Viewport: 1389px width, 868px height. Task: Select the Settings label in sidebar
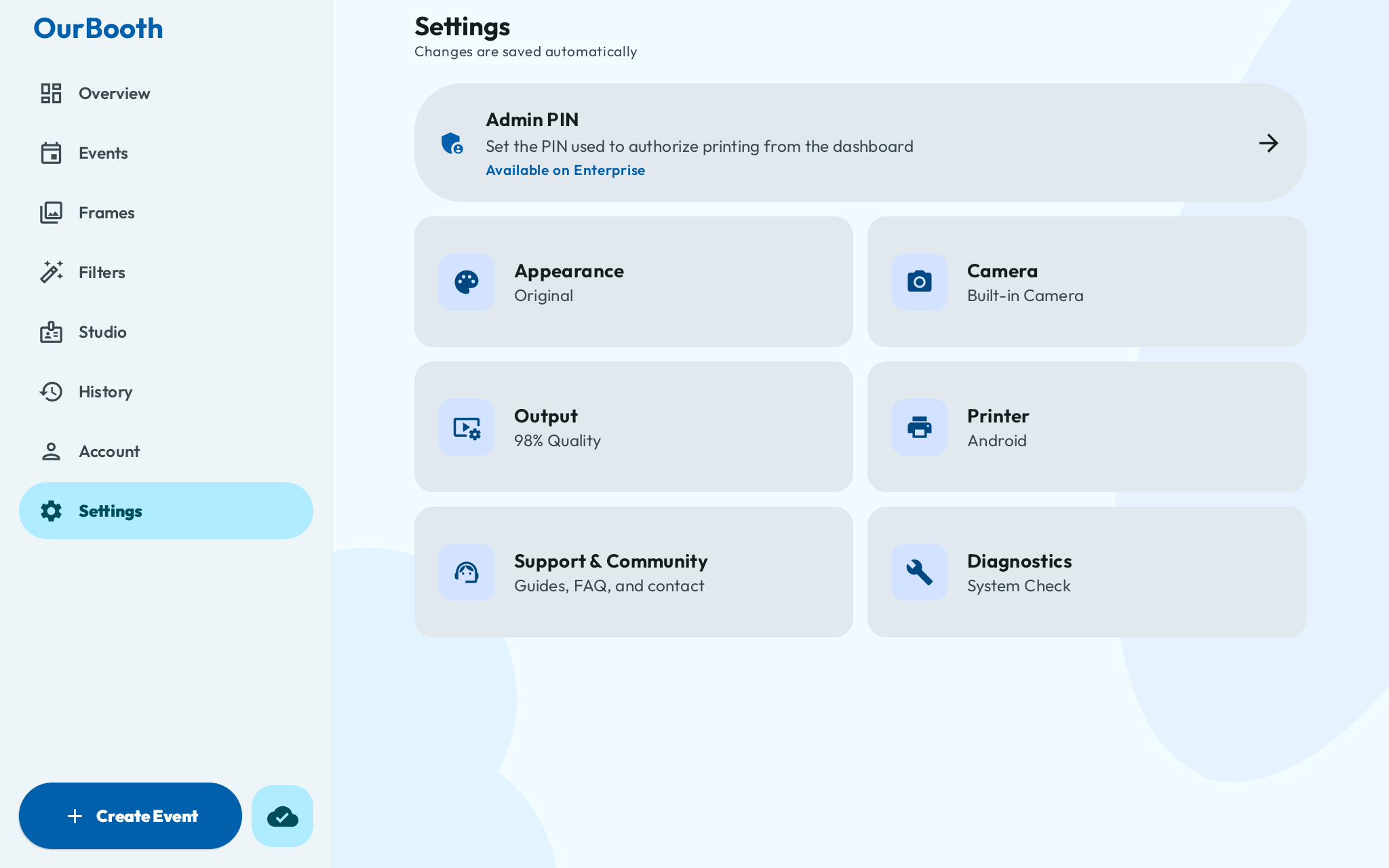[110, 511]
